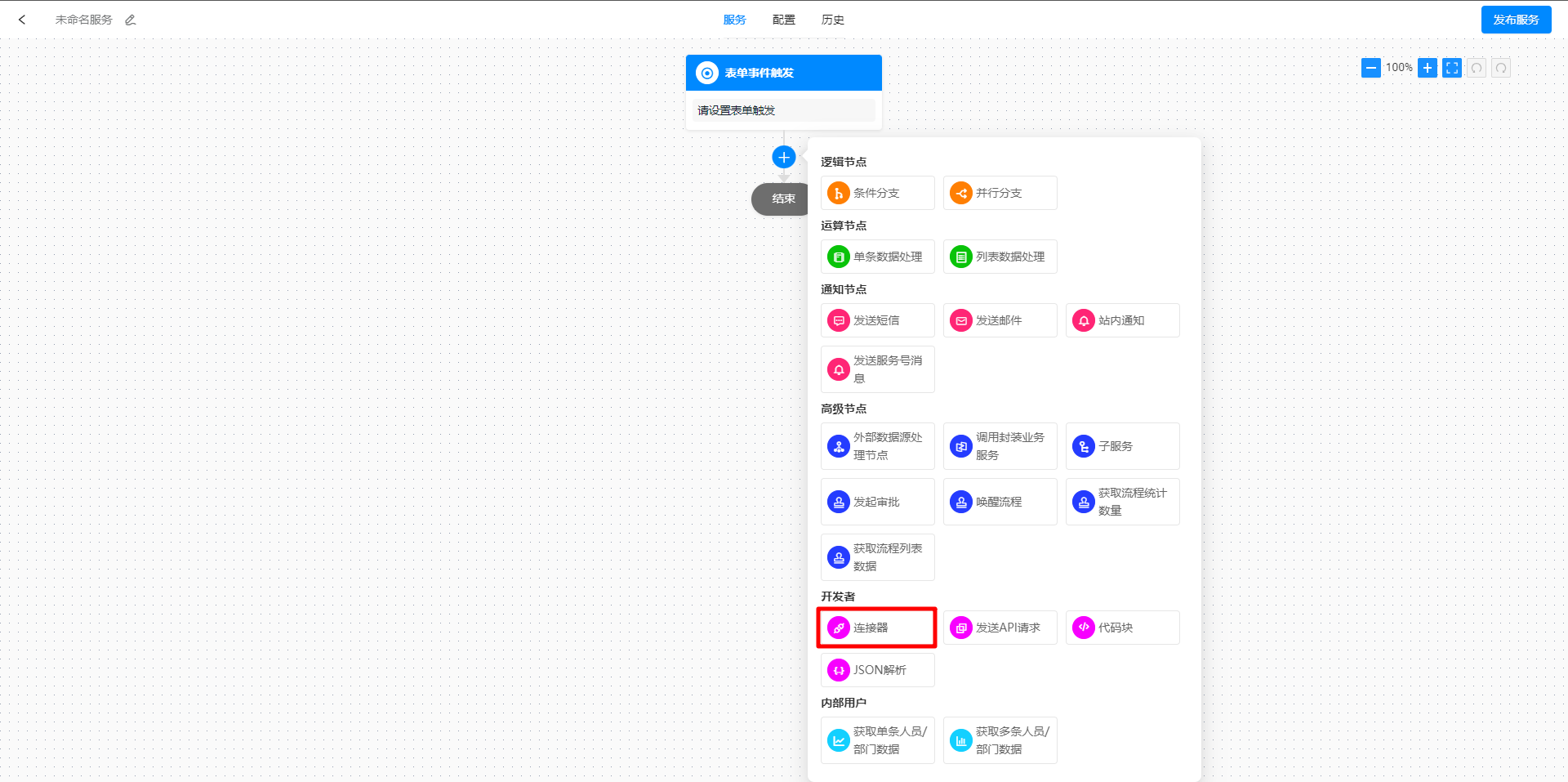1568x782 pixels.
Task: Choose the JSON解析 node
Action: click(x=877, y=670)
